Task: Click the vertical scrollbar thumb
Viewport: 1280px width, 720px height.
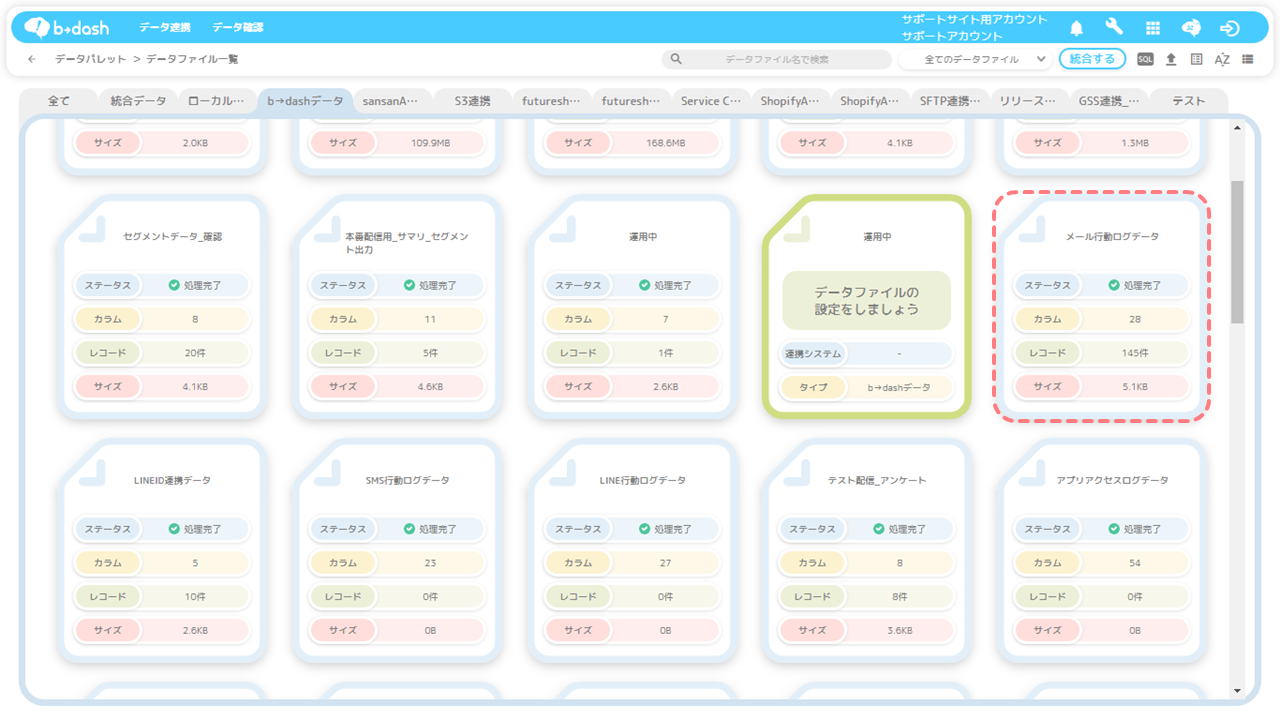Action: [1237, 252]
